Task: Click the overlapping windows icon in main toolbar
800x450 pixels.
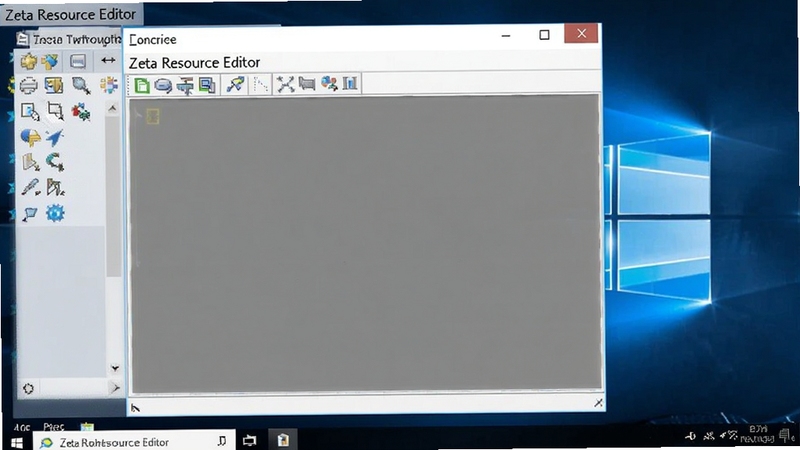Action: coord(207,85)
